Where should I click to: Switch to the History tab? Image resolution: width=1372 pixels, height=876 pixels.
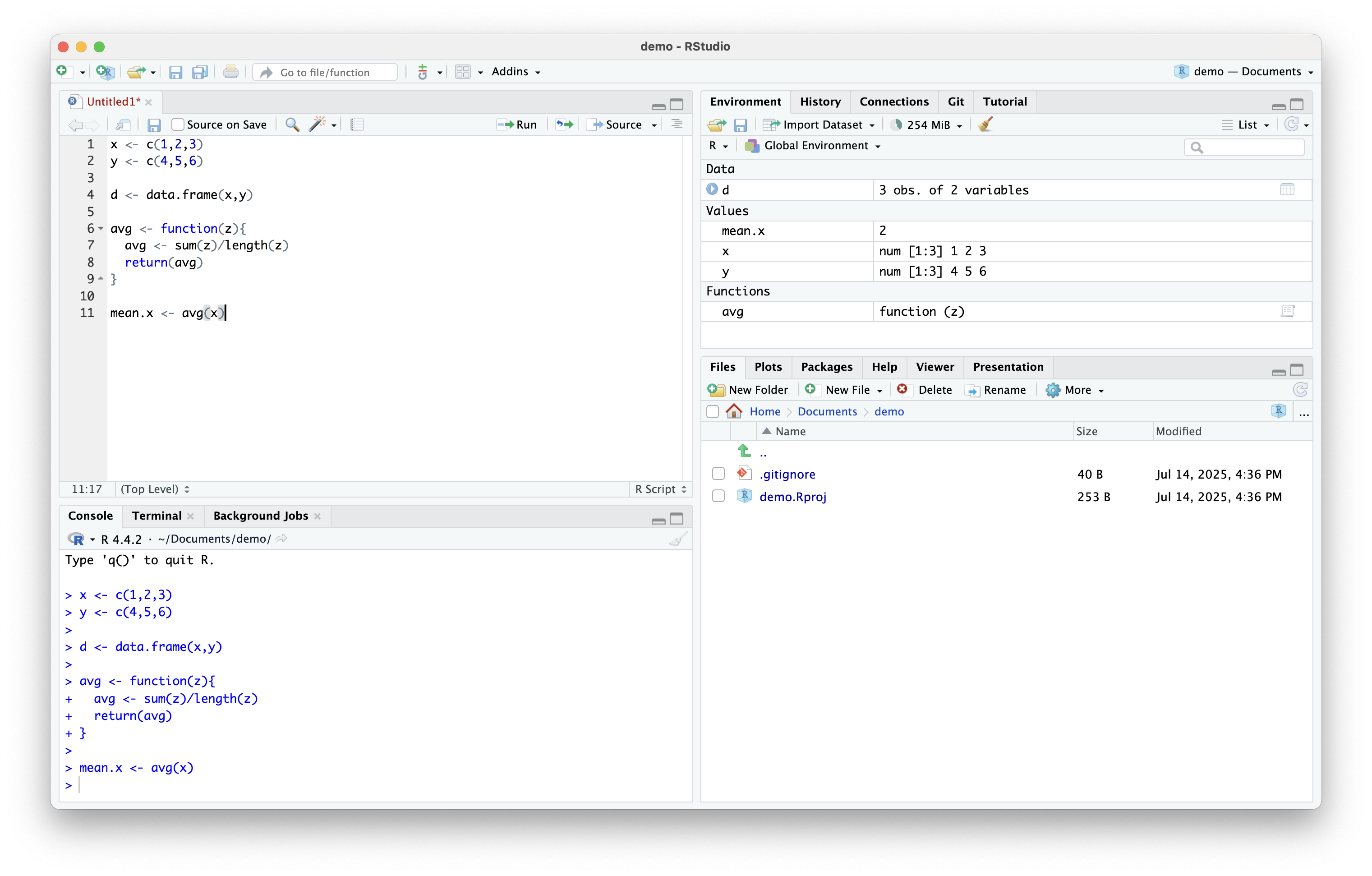click(x=820, y=101)
